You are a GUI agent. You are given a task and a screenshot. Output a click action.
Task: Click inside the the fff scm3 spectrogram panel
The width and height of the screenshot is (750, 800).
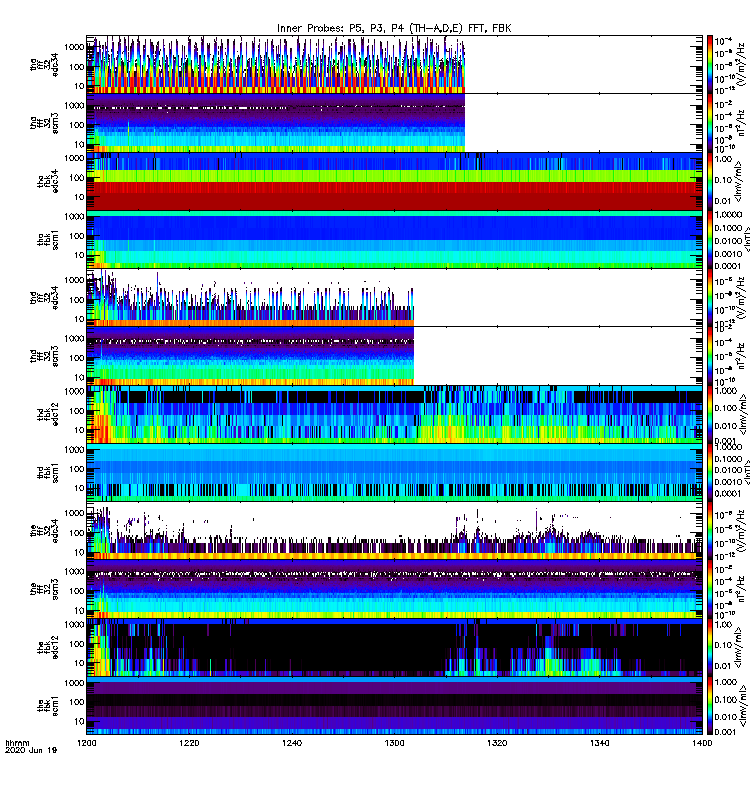(x=394, y=589)
